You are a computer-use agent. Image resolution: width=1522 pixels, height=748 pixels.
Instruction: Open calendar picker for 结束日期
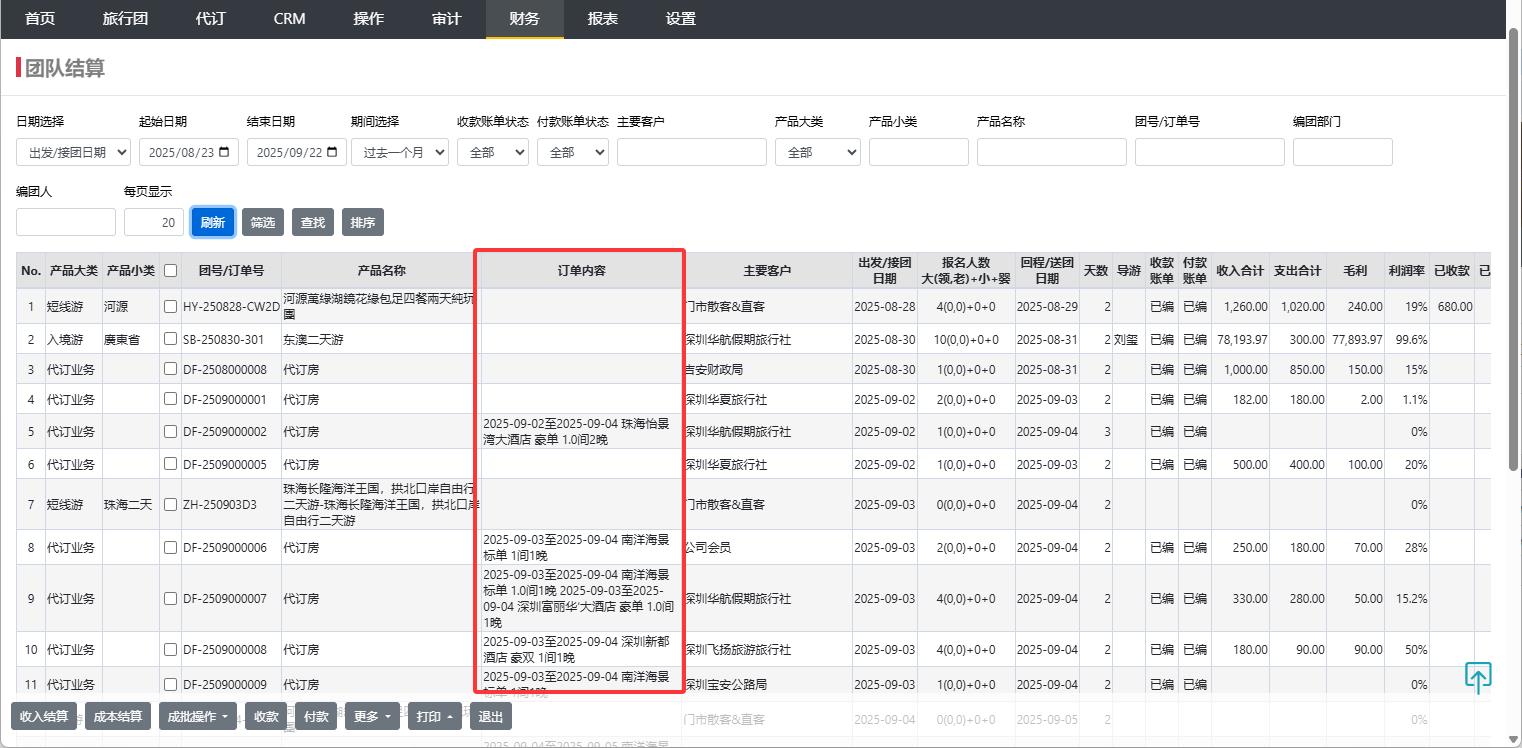point(331,152)
